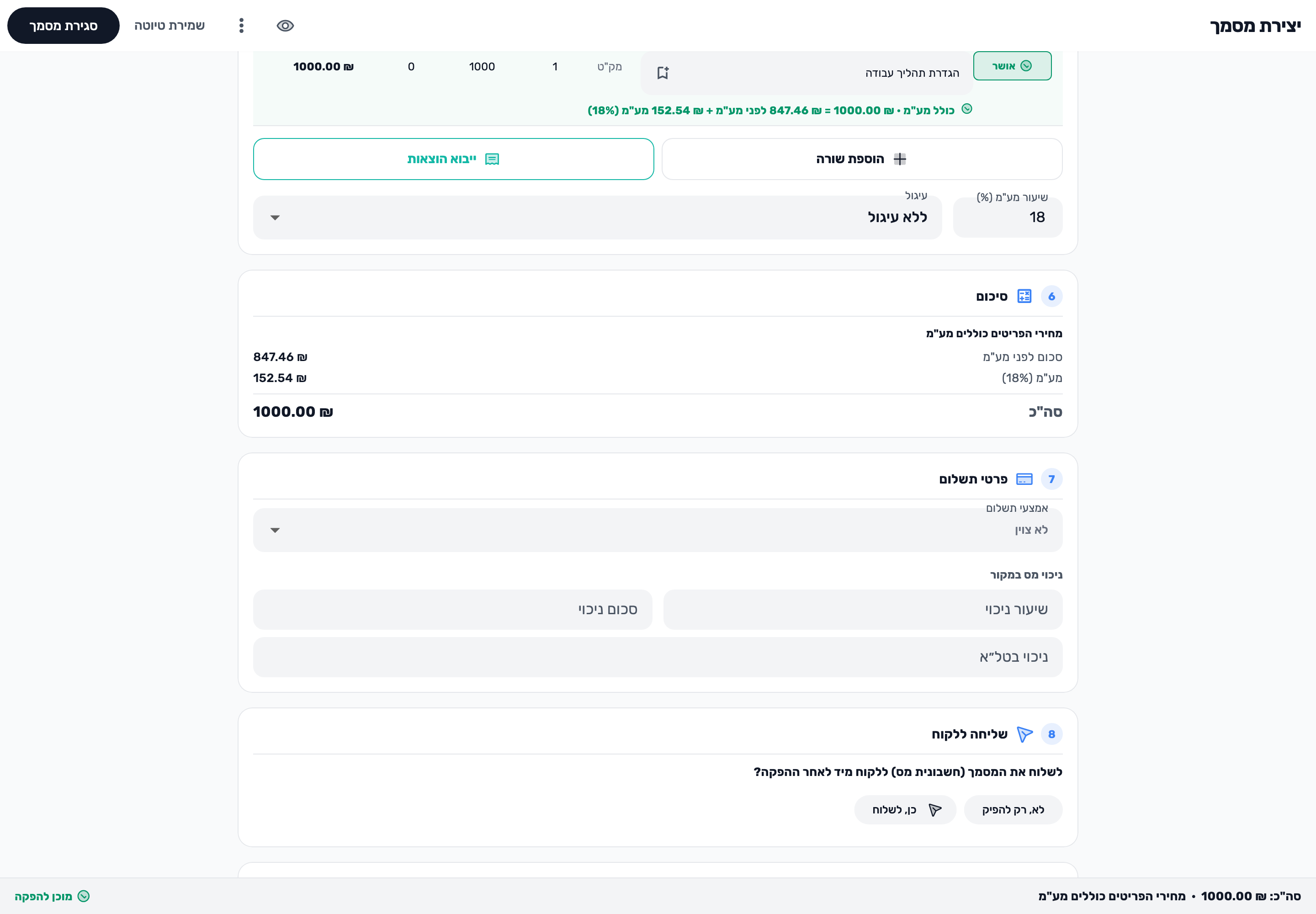The height and width of the screenshot is (914, 1316).
Task: Click discount value 0 in item row
Action: pyautogui.click(x=411, y=66)
